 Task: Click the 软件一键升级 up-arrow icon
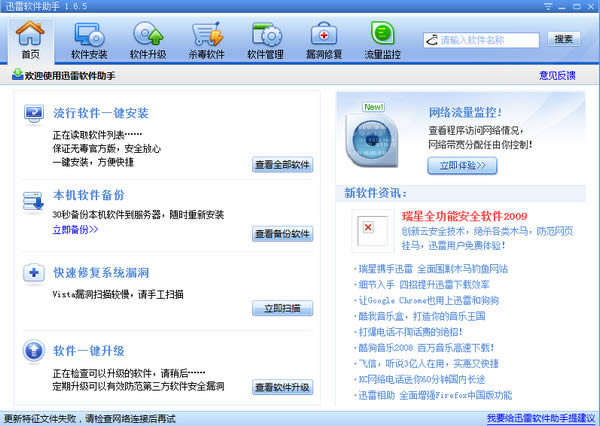coord(34,350)
